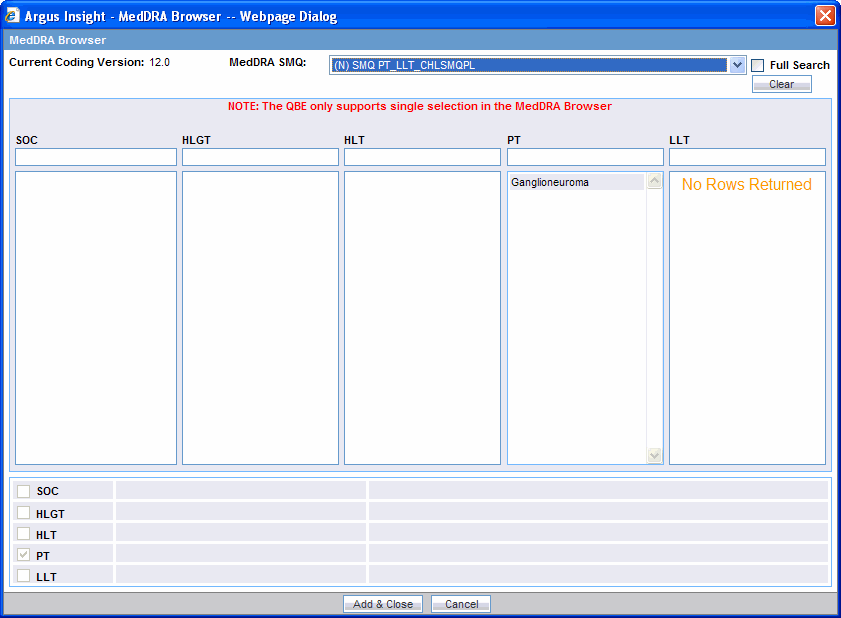Image resolution: width=841 pixels, height=618 pixels.
Task: Toggle the PT checkbox at bottom
Action: [x=23, y=554]
